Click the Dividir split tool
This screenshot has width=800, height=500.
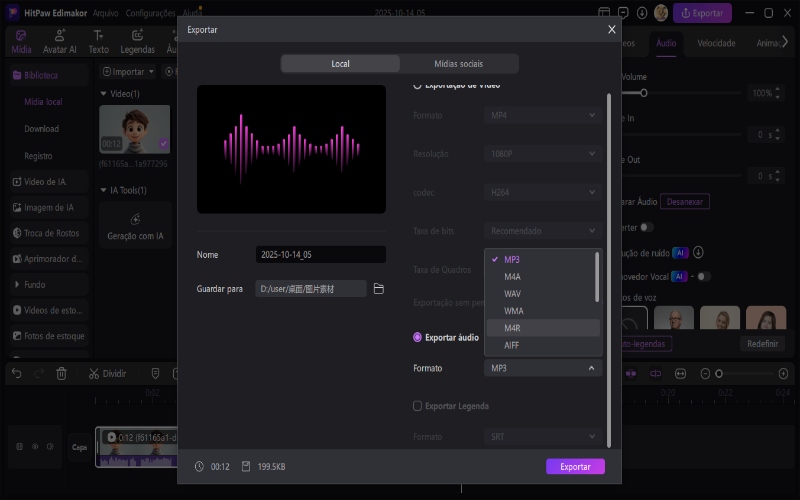[107, 373]
